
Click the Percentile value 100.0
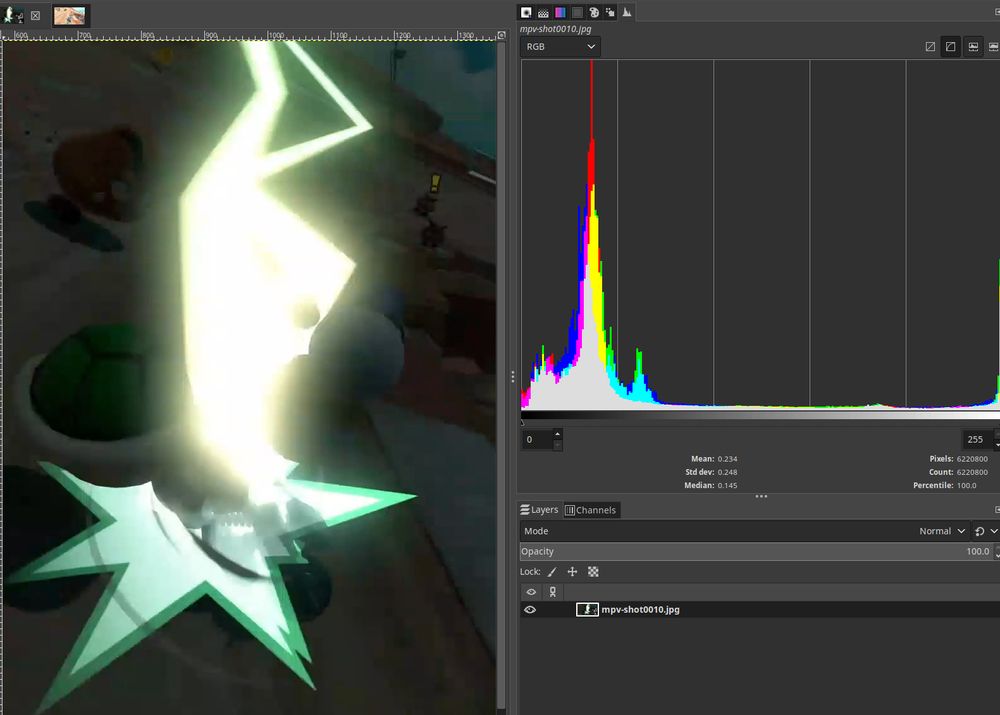pos(967,485)
